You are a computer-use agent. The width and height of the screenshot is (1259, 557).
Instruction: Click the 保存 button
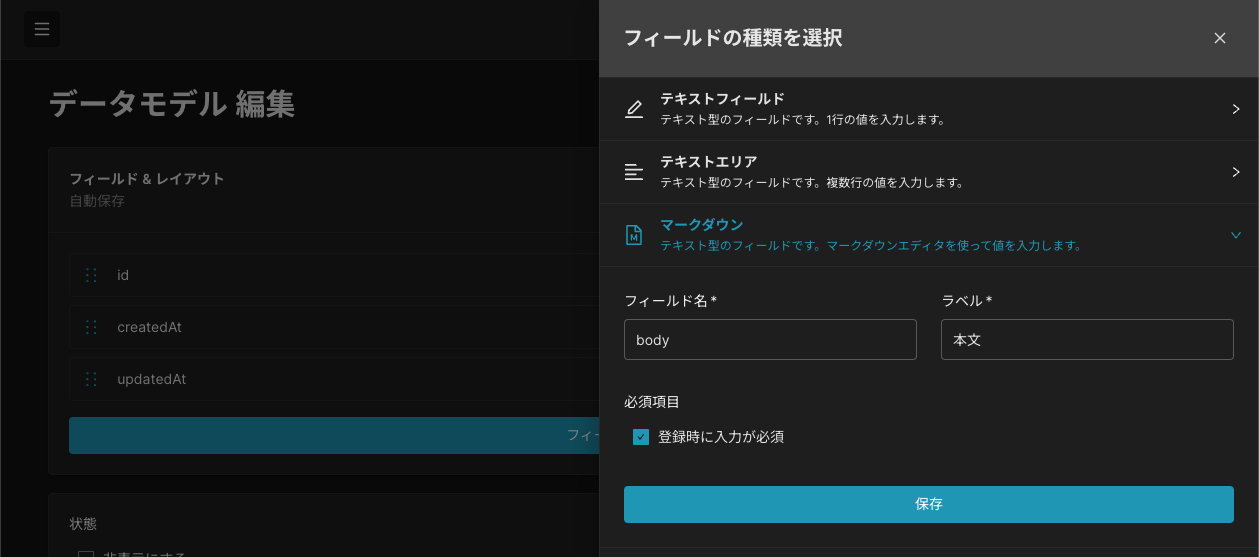pyautogui.click(x=929, y=504)
